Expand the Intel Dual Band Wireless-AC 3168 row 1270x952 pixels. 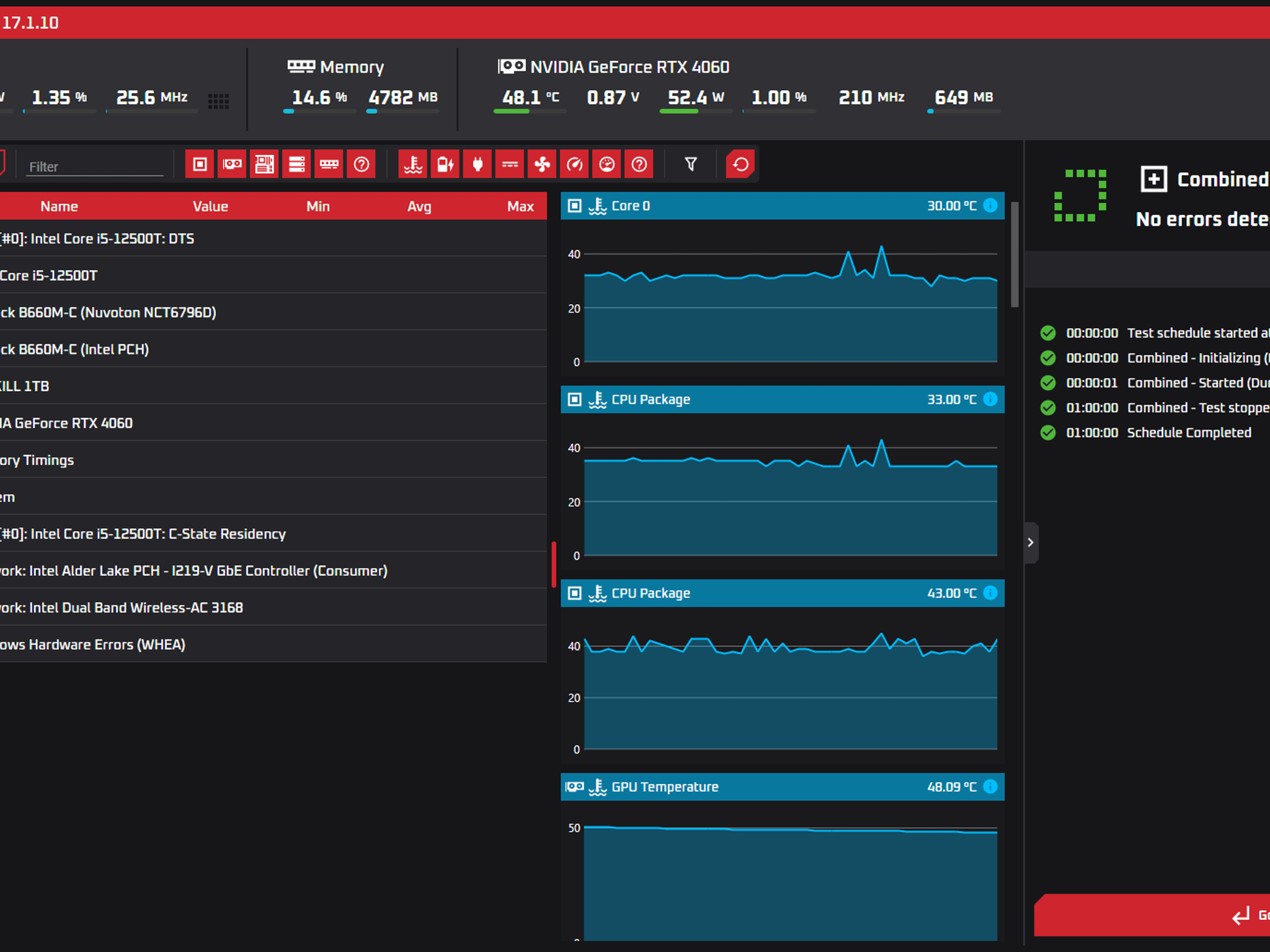pyautogui.click(x=273, y=607)
